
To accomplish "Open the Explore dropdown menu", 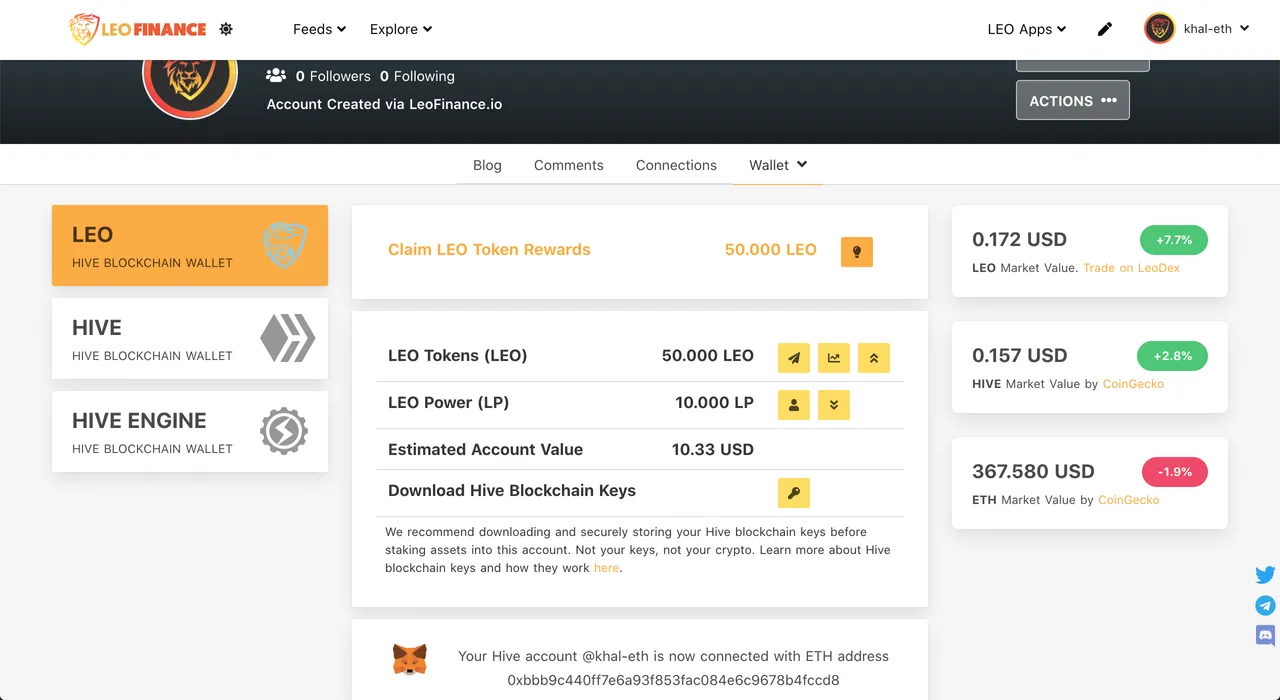I will pyautogui.click(x=401, y=29).
